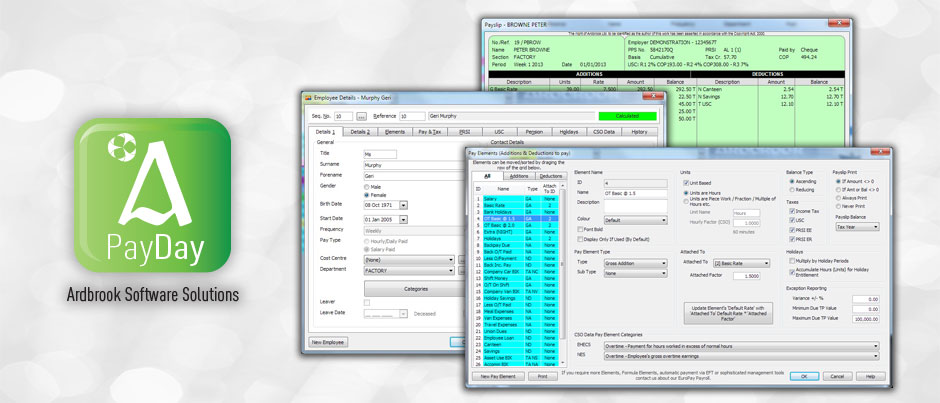Click the PayDay application logo

tap(152, 196)
